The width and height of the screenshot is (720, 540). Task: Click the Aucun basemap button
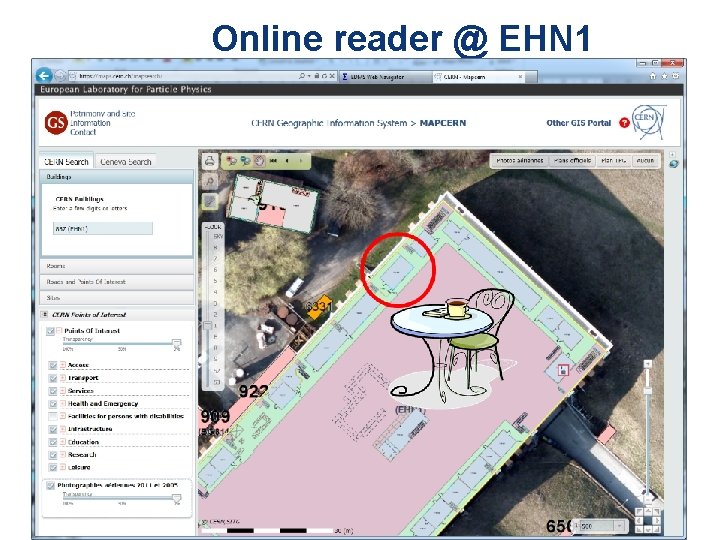click(646, 161)
